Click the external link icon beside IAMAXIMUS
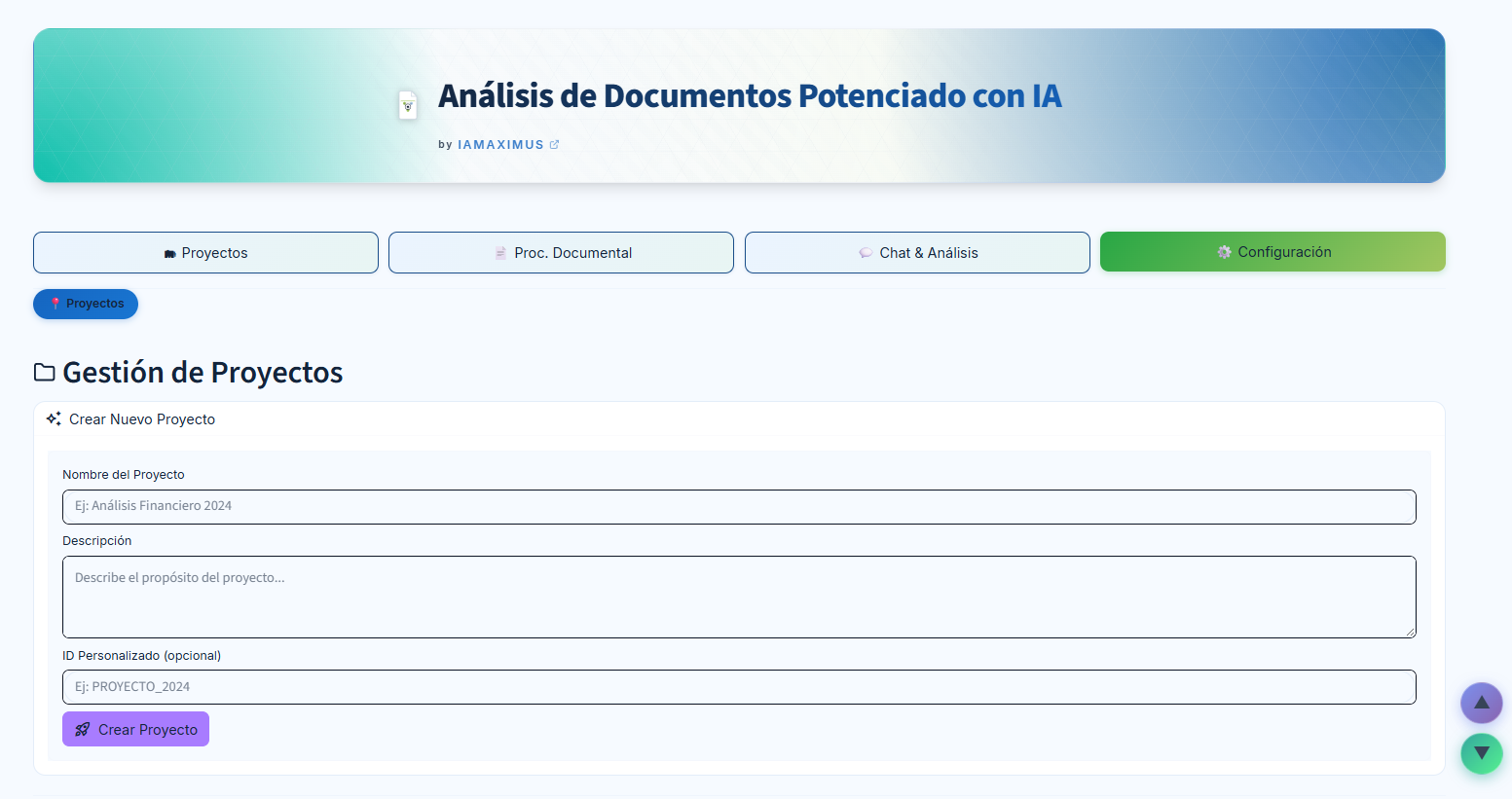The height and width of the screenshot is (799, 1512). pos(554,145)
